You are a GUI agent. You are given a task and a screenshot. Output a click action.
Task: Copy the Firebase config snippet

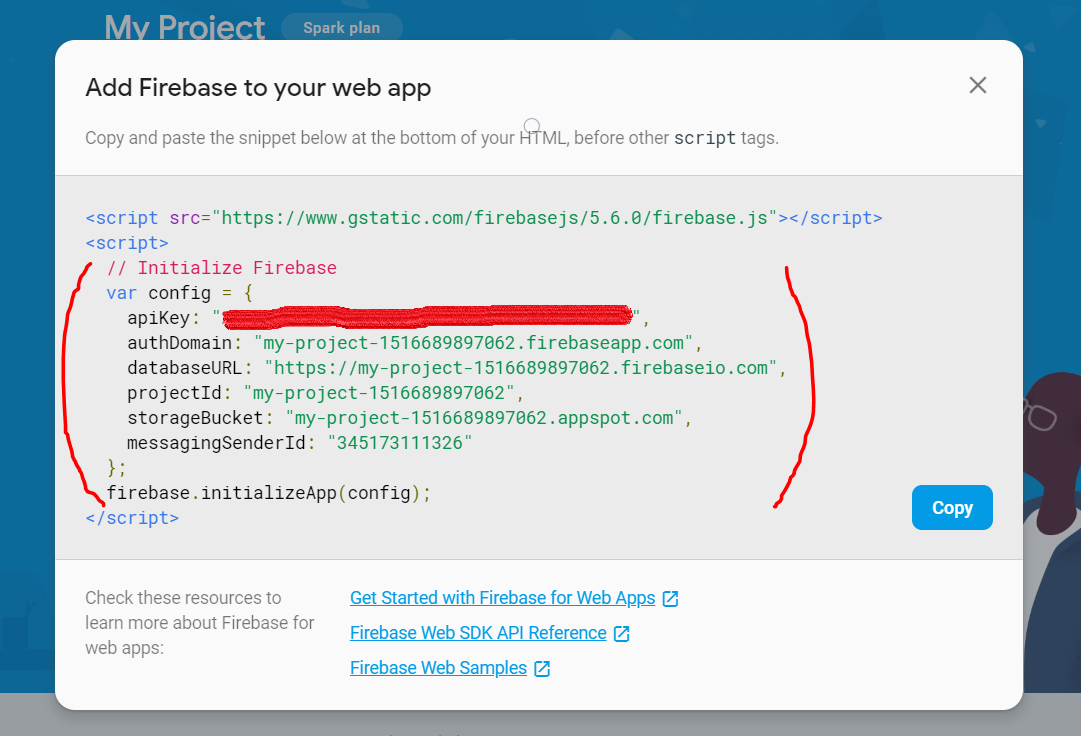952,508
